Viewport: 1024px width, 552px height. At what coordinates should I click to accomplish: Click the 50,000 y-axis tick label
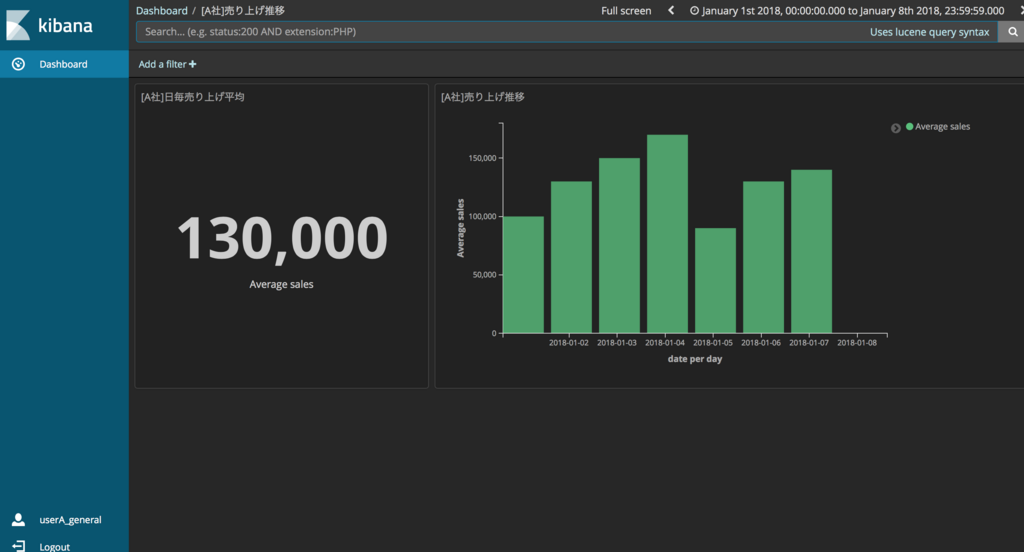tap(485, 274)
